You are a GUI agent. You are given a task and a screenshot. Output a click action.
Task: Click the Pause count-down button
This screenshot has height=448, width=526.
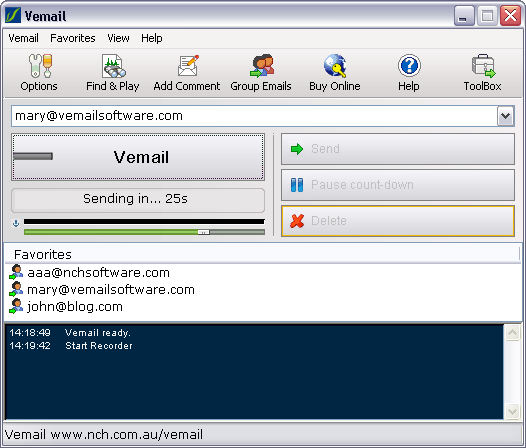pyautogui.click(x=398, y=185)
